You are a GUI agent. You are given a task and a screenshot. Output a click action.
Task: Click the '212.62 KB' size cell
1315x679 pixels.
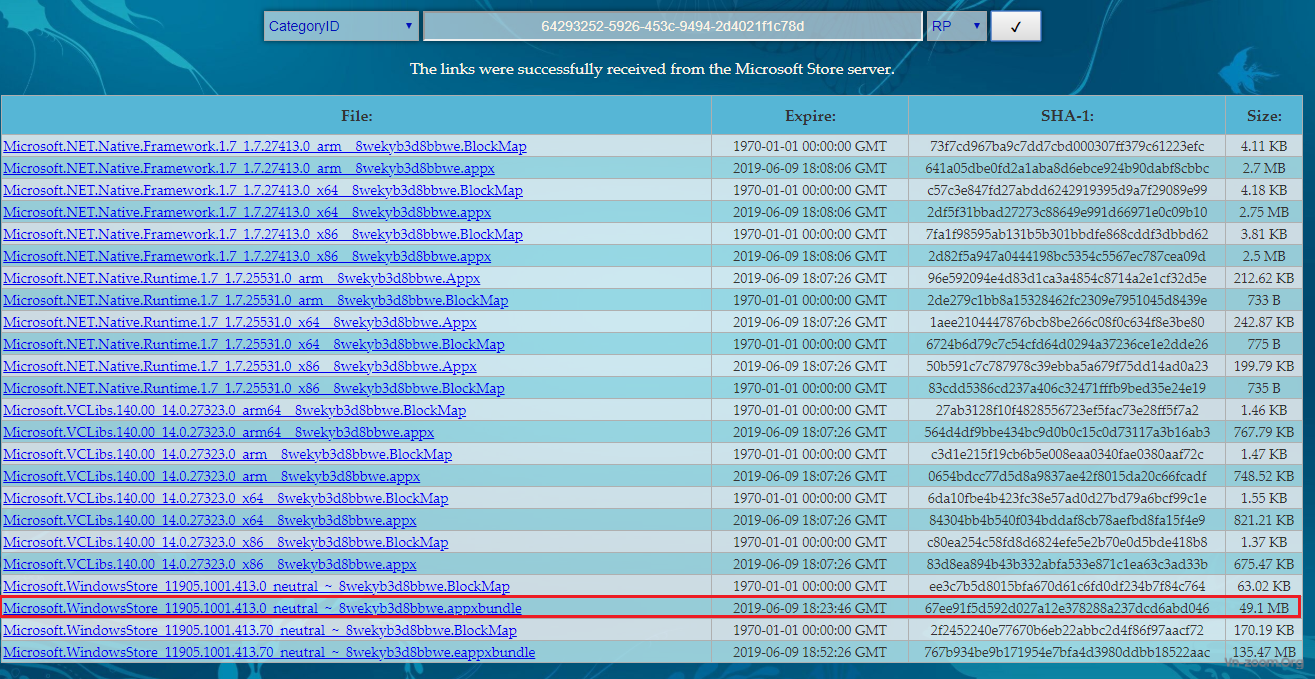point(1264,278)
